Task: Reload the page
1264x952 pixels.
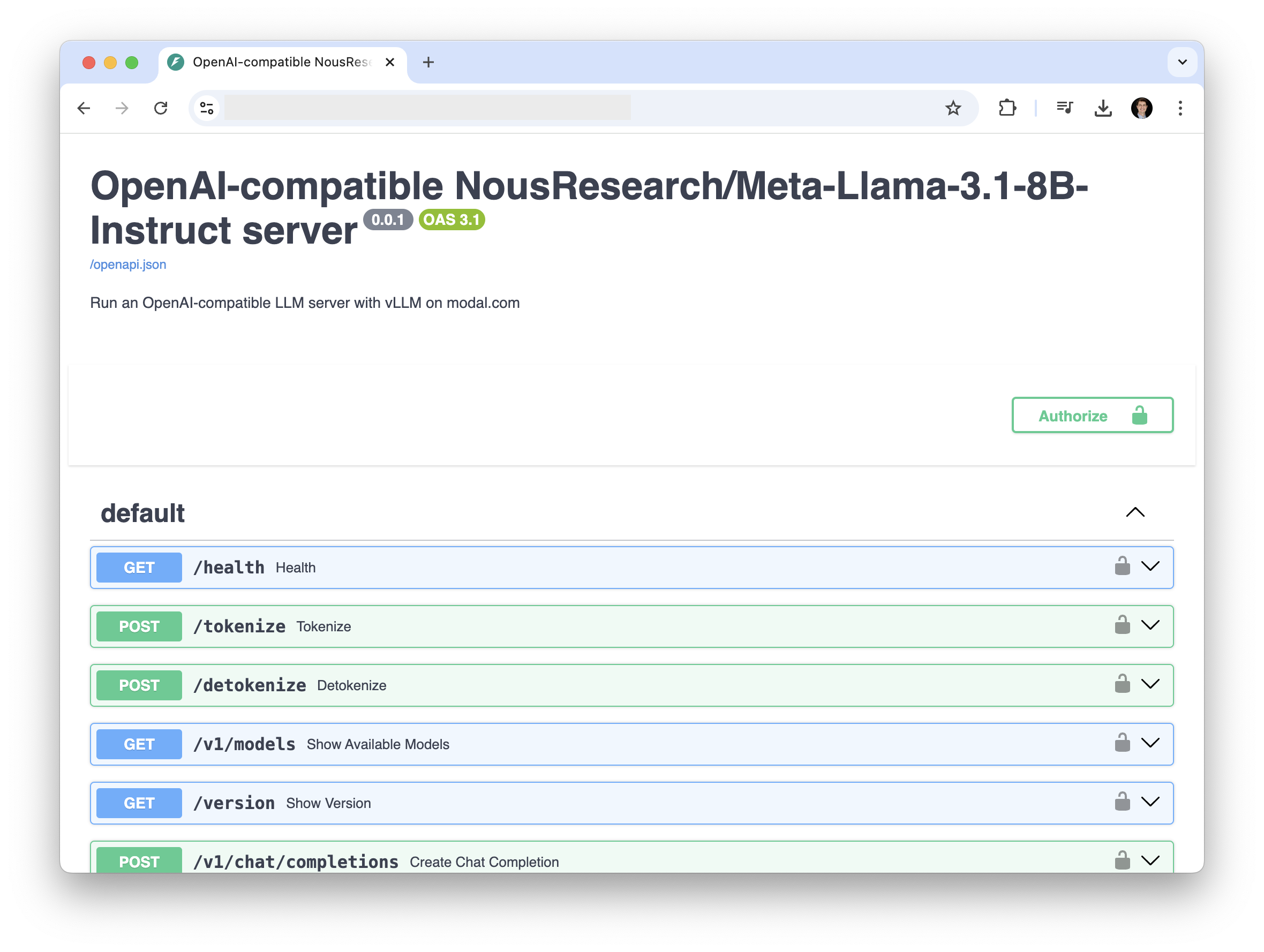Action: [161, 108]
